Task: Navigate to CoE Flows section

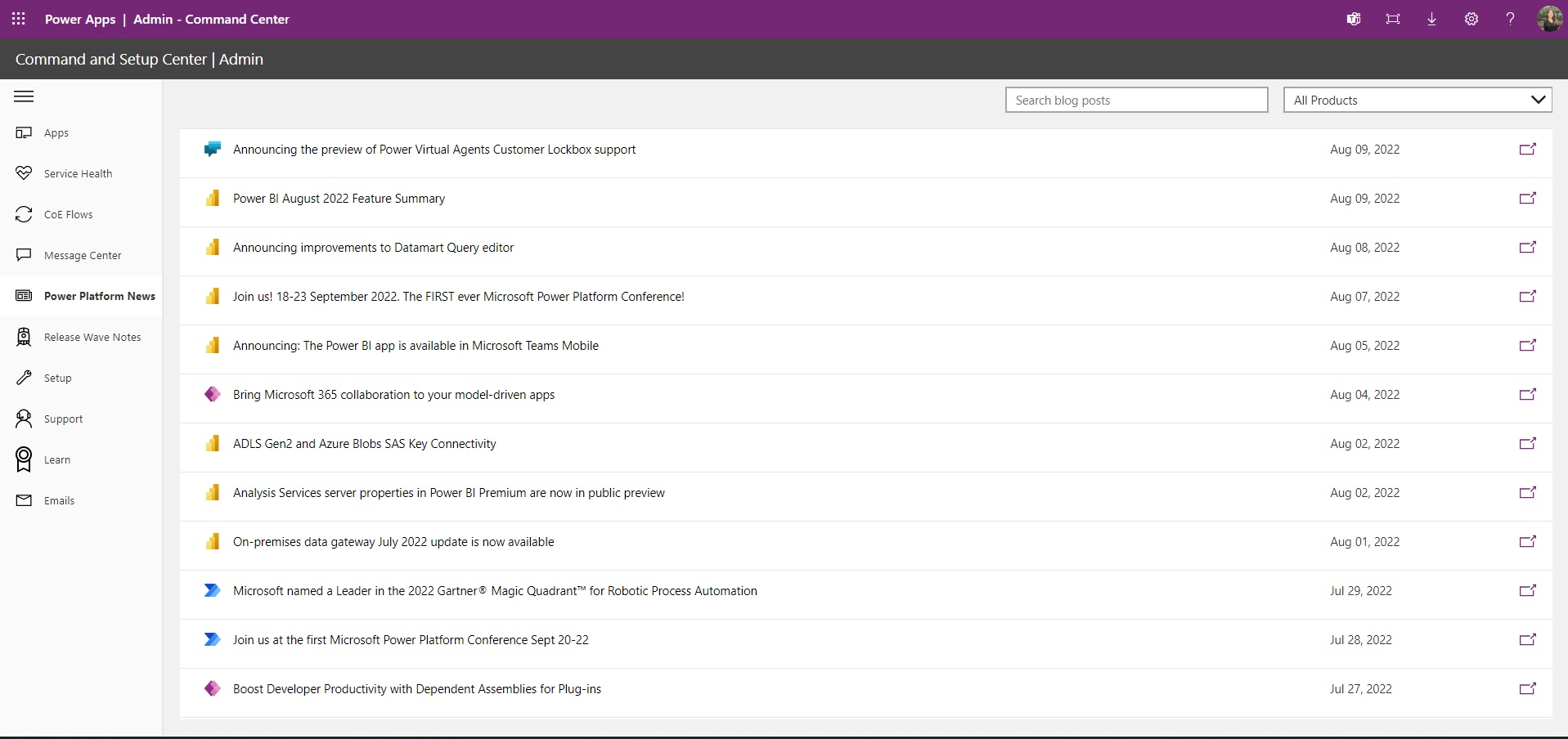Action: pos(68,214)
